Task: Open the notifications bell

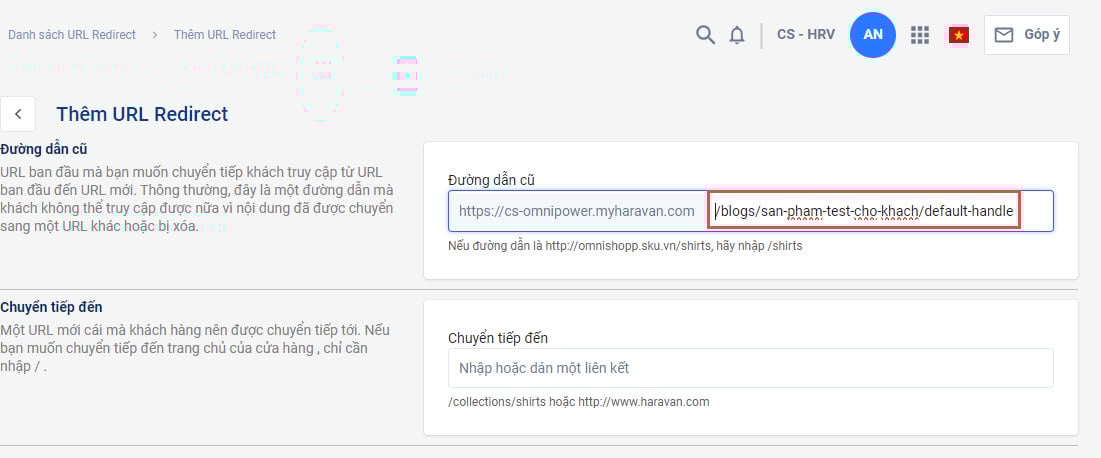Action: tap(737, 35)
